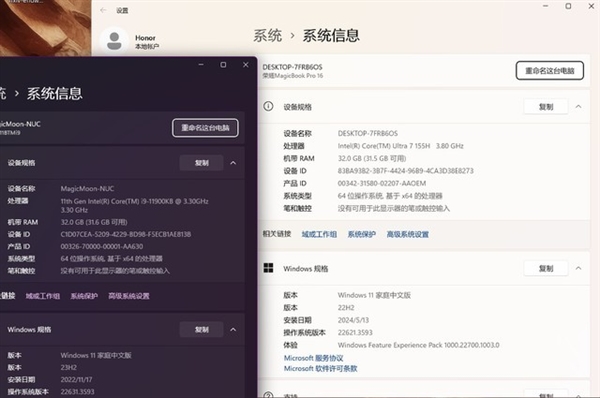600x398 pixels.
Task: Click 系统信息 heading in dark window
Action: [x=54, y=93]
